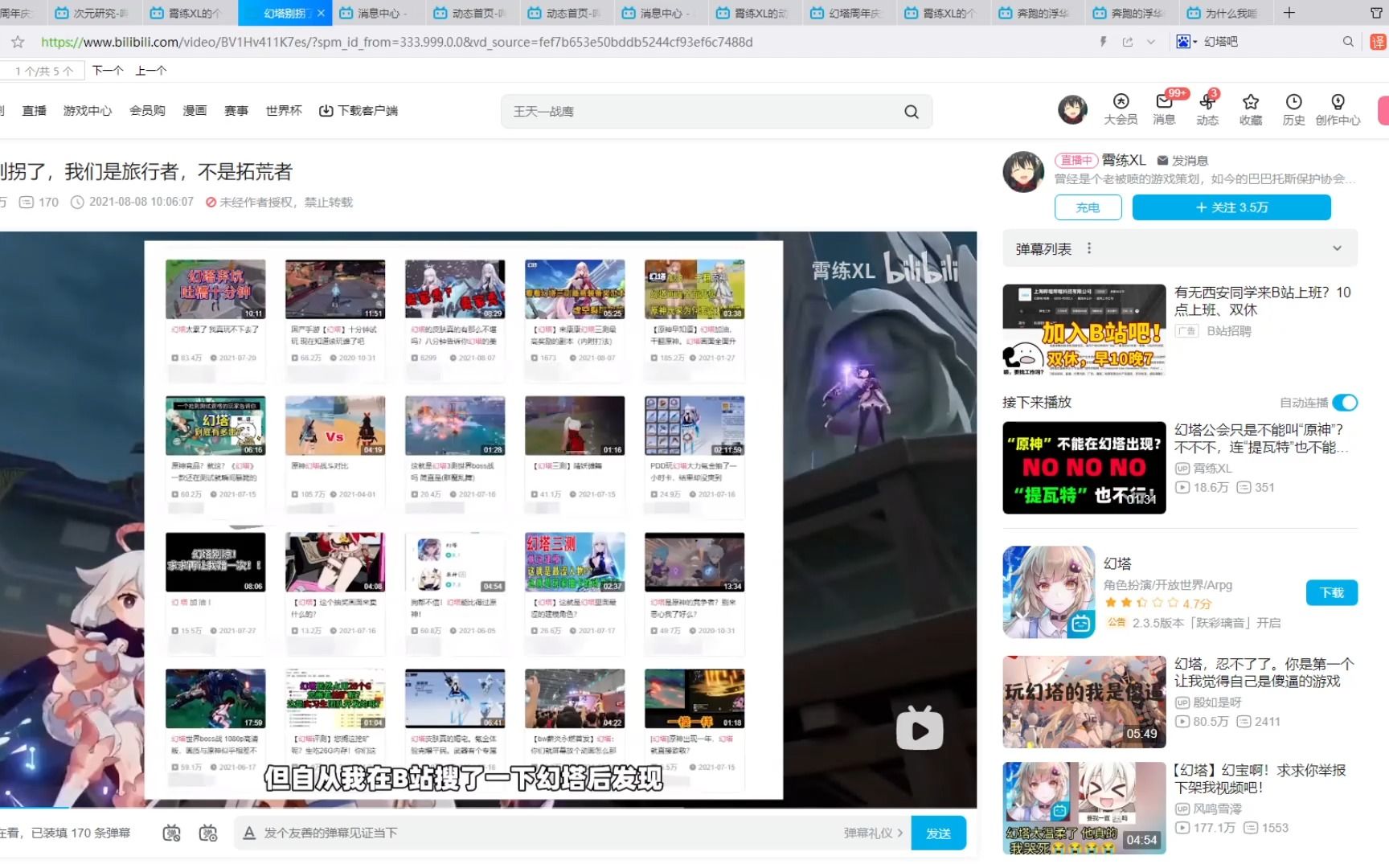Select the 漫画 nav item

pos(195,111)
